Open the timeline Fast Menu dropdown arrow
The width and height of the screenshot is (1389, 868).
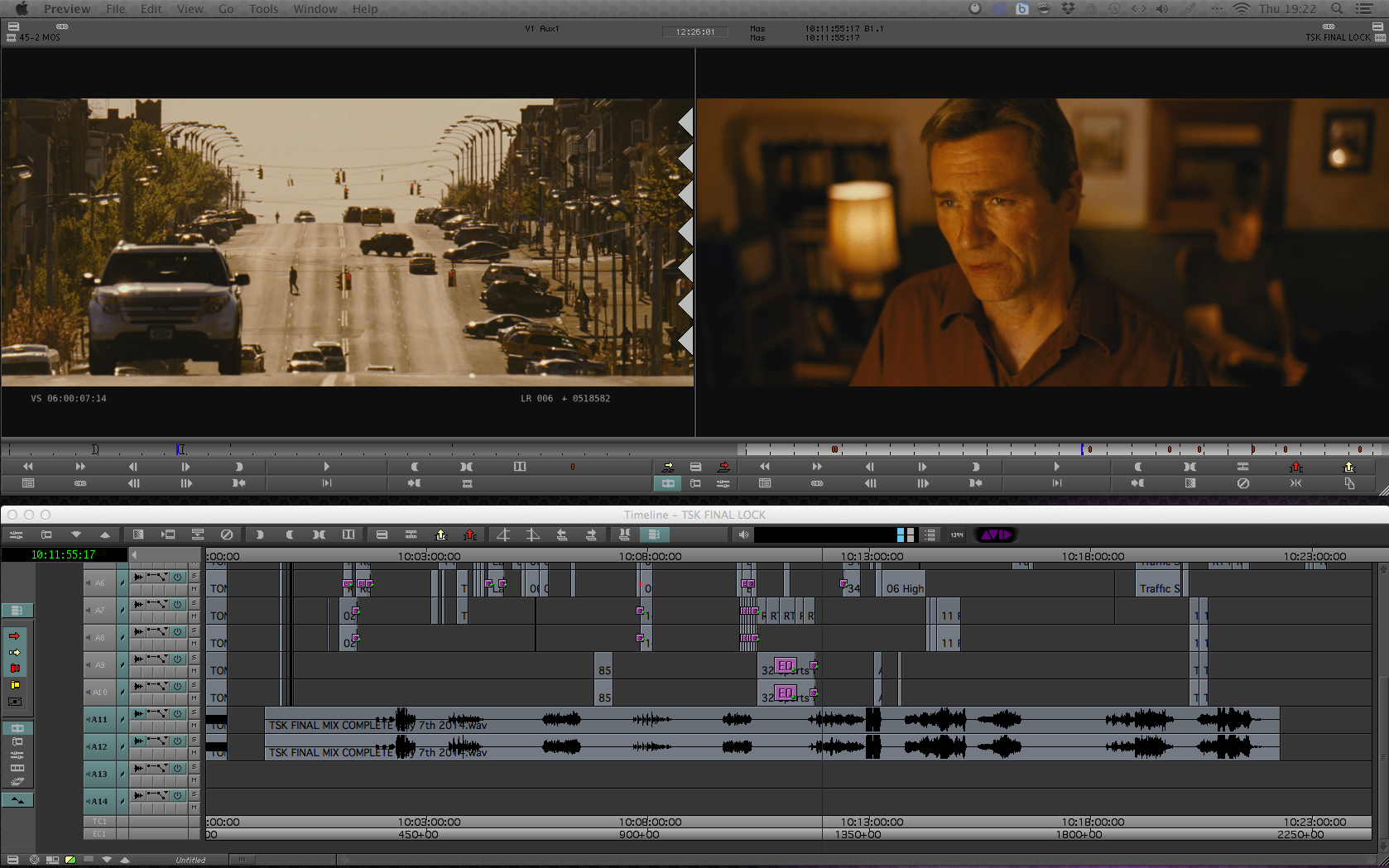pos(76,535)
